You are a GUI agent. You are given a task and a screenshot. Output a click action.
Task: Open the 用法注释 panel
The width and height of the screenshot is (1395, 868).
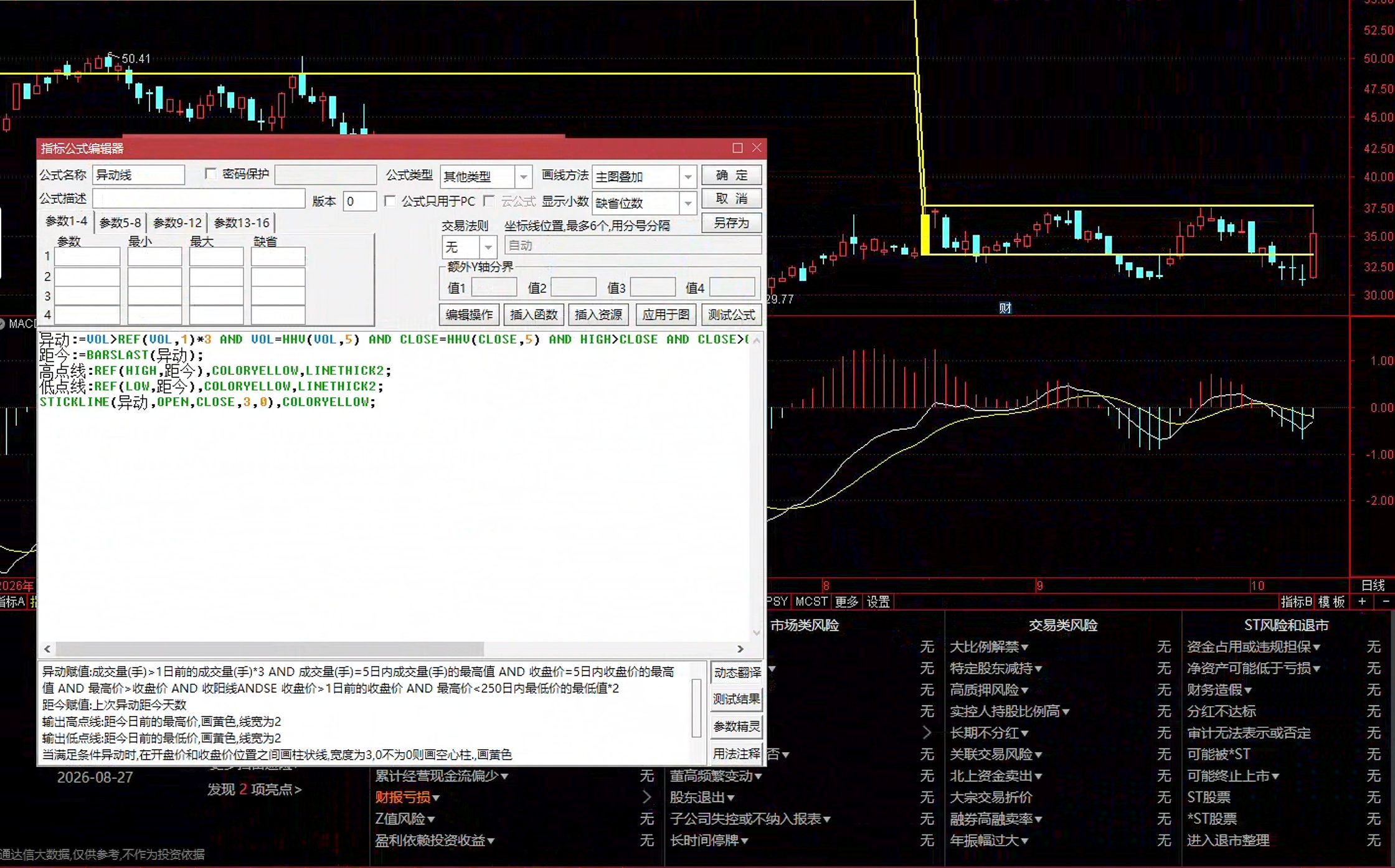point(737,754)
